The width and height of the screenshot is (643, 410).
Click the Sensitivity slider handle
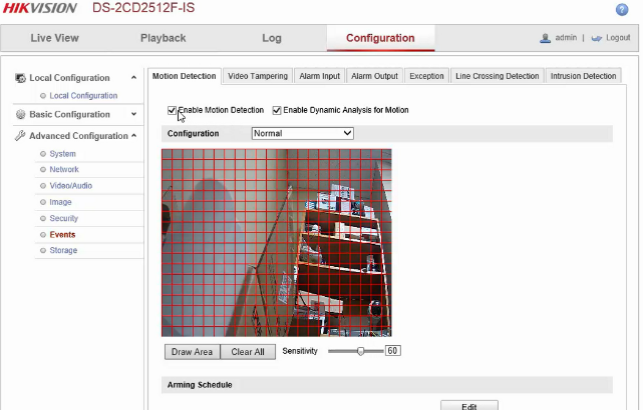click(376, 351)
